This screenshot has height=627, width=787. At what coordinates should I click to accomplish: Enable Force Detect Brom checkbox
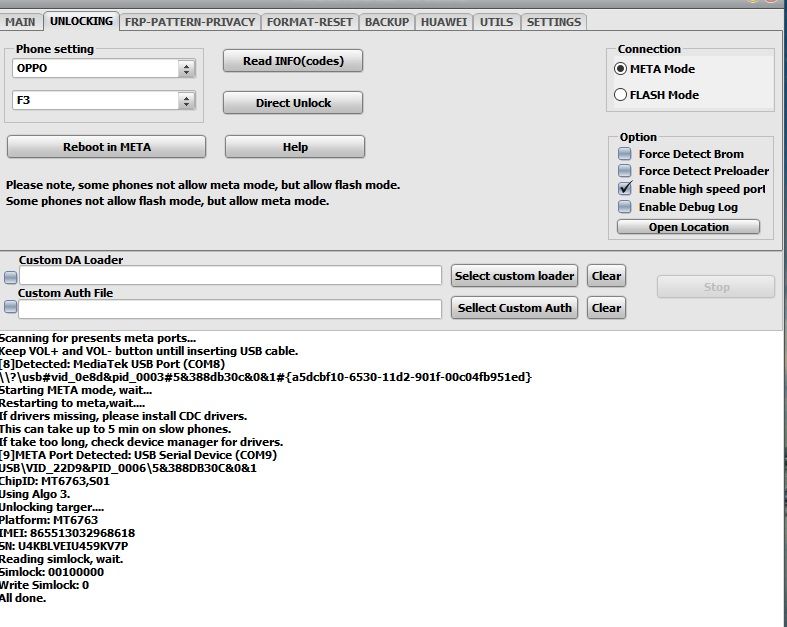(x=625, y=154)
